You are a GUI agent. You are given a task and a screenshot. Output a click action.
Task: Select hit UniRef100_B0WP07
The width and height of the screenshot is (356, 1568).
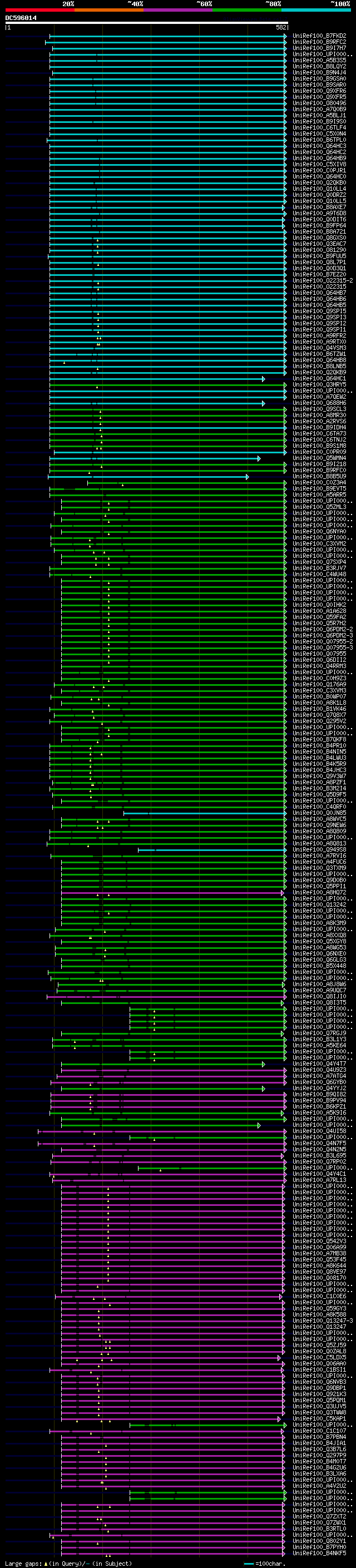point(319,696)
